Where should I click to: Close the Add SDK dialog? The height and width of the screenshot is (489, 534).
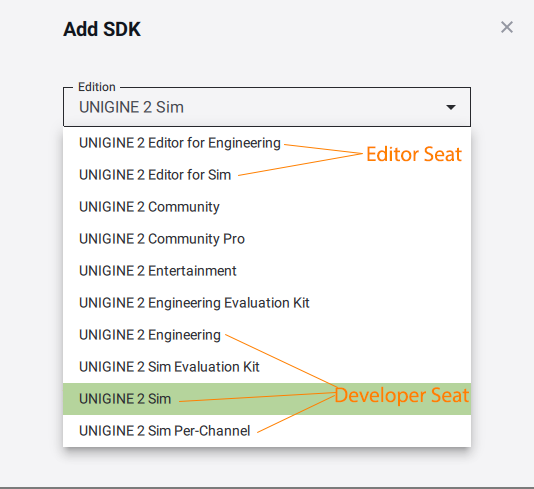coord(507,27)
